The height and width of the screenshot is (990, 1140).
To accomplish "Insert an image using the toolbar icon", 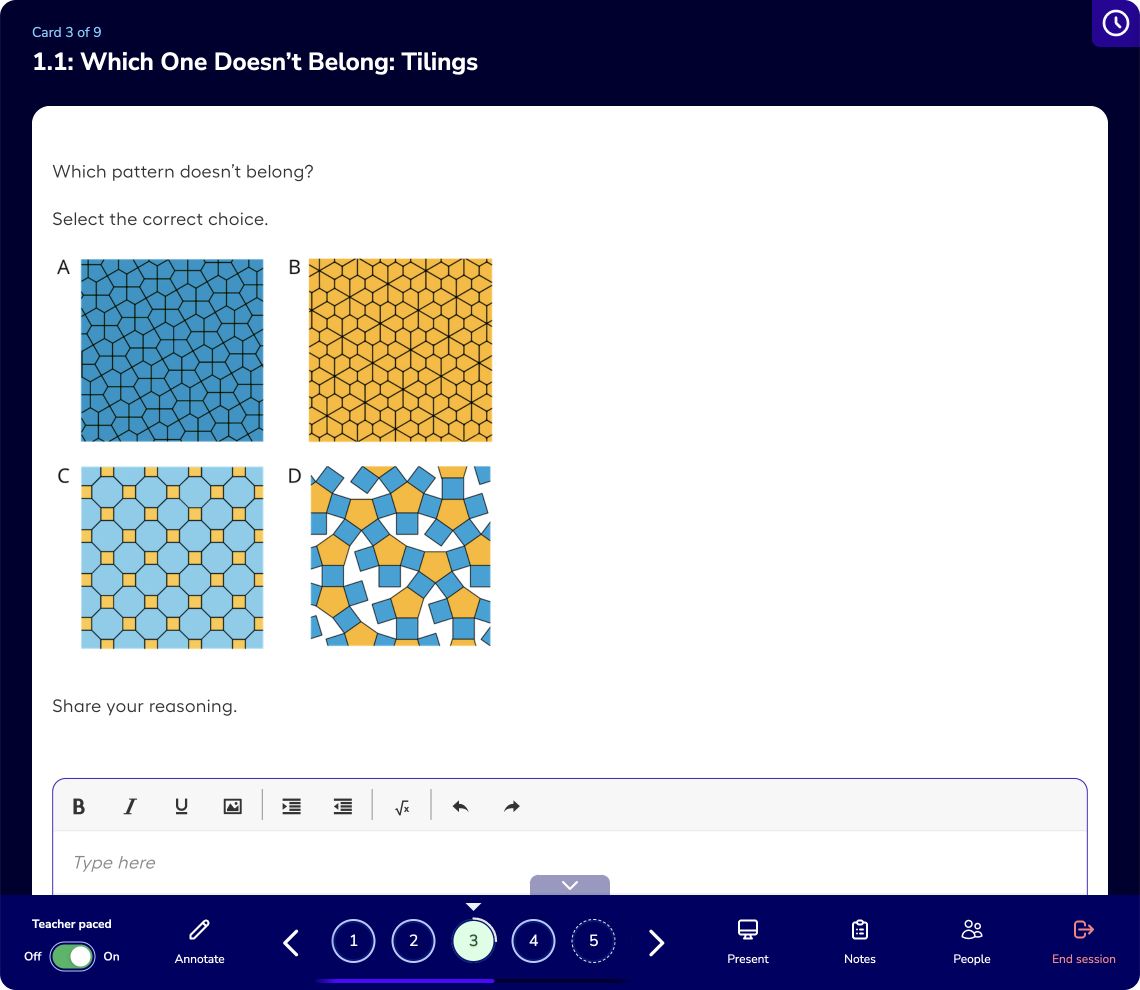I will click(233, 806).
